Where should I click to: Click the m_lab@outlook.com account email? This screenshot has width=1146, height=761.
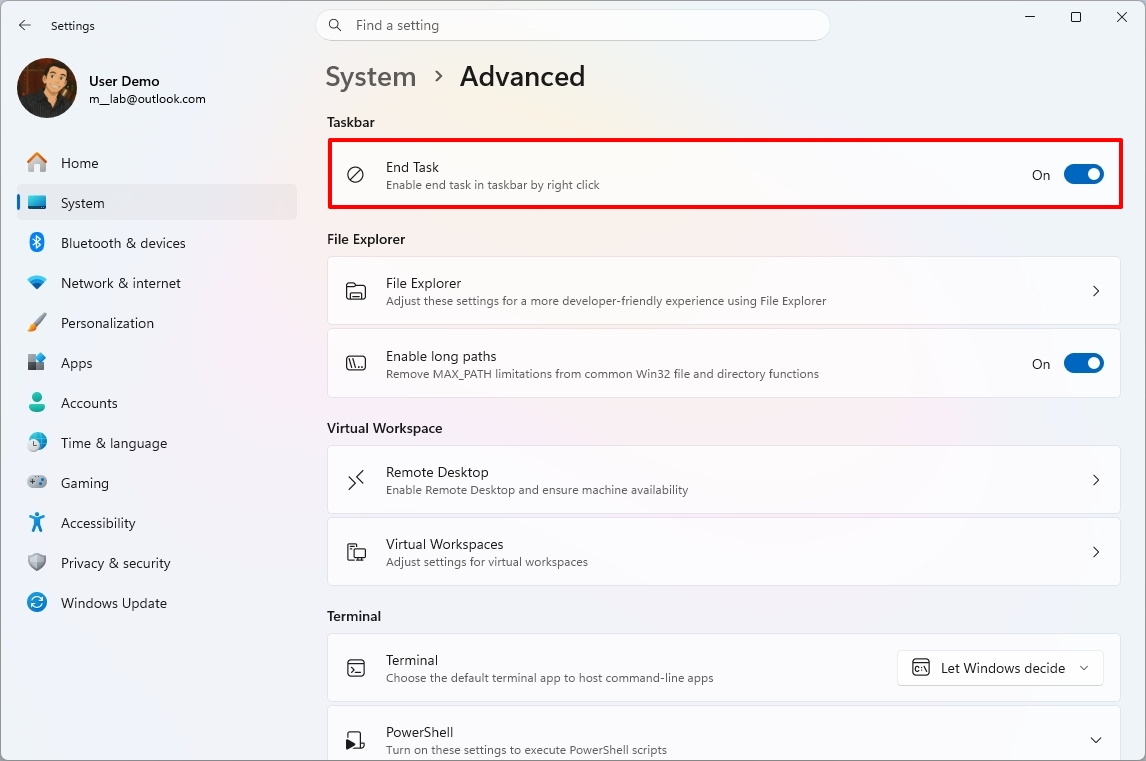coord(147,99)
